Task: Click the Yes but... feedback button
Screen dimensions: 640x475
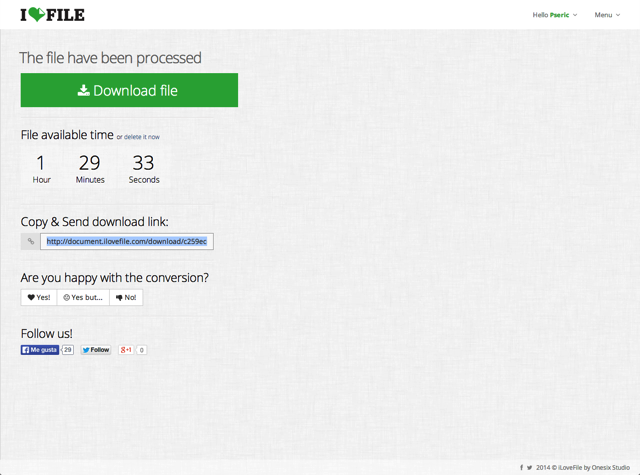Action: coord(83,297)
